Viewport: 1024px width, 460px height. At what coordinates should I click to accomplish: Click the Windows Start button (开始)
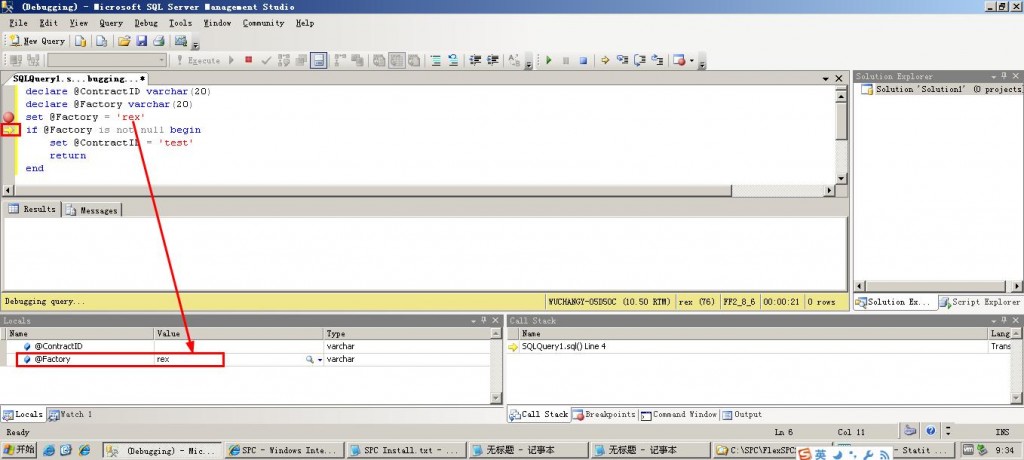coord(19,450)
